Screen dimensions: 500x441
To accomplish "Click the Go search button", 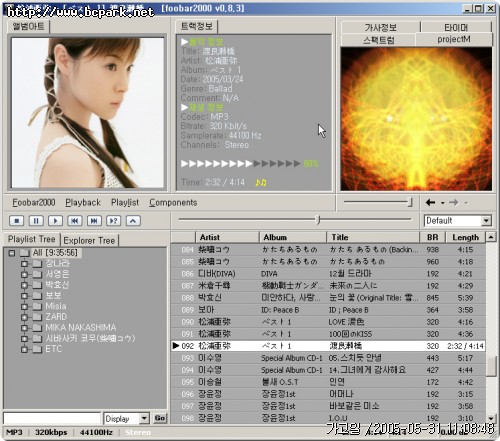I will tap(160, 418).
